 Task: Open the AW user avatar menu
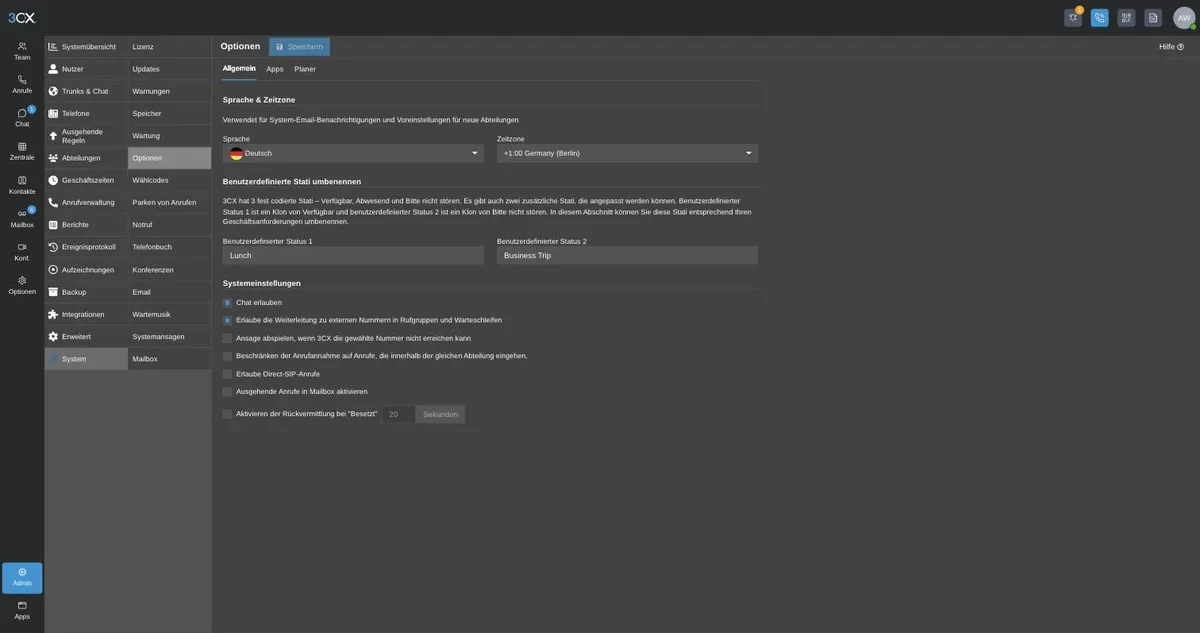click(x=1185, y=18)
